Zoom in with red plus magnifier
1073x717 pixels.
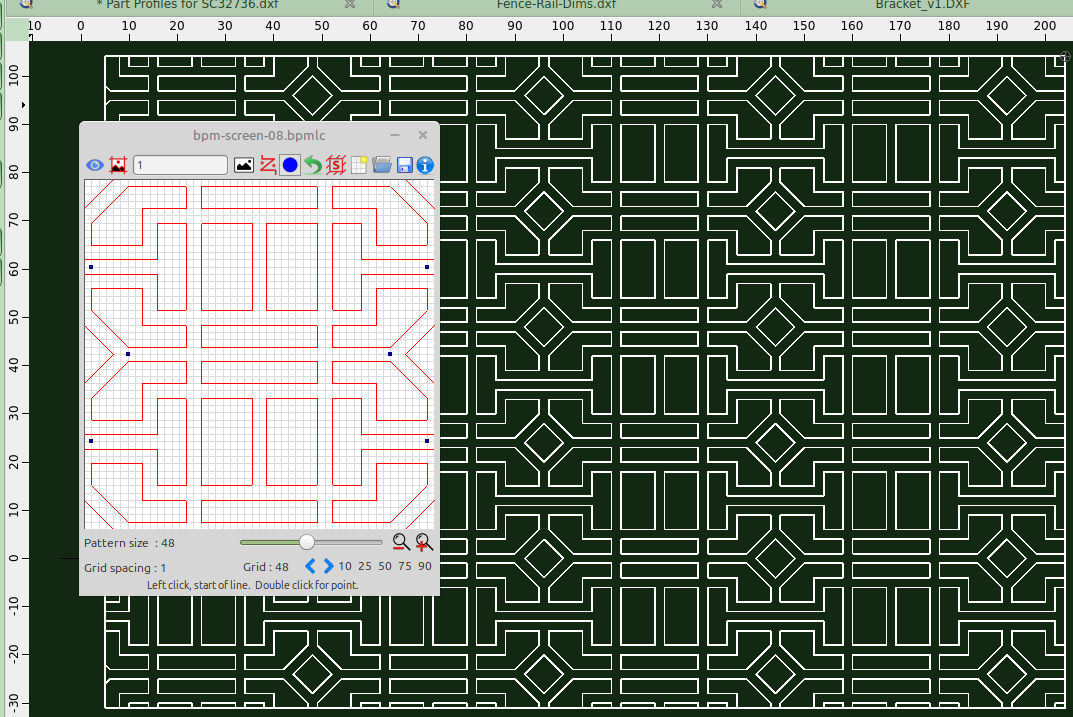(424, 542)
